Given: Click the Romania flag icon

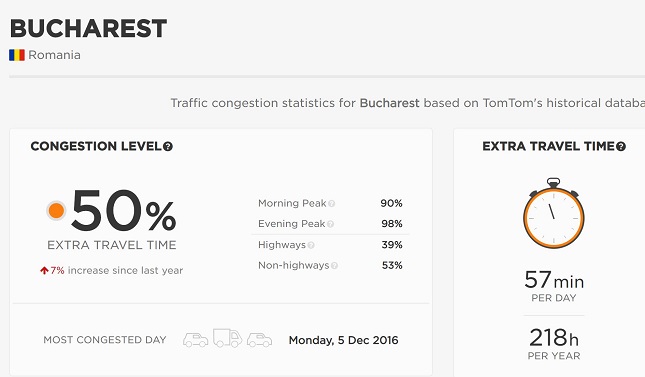Looking at the screenshot, I should point(17,55).
